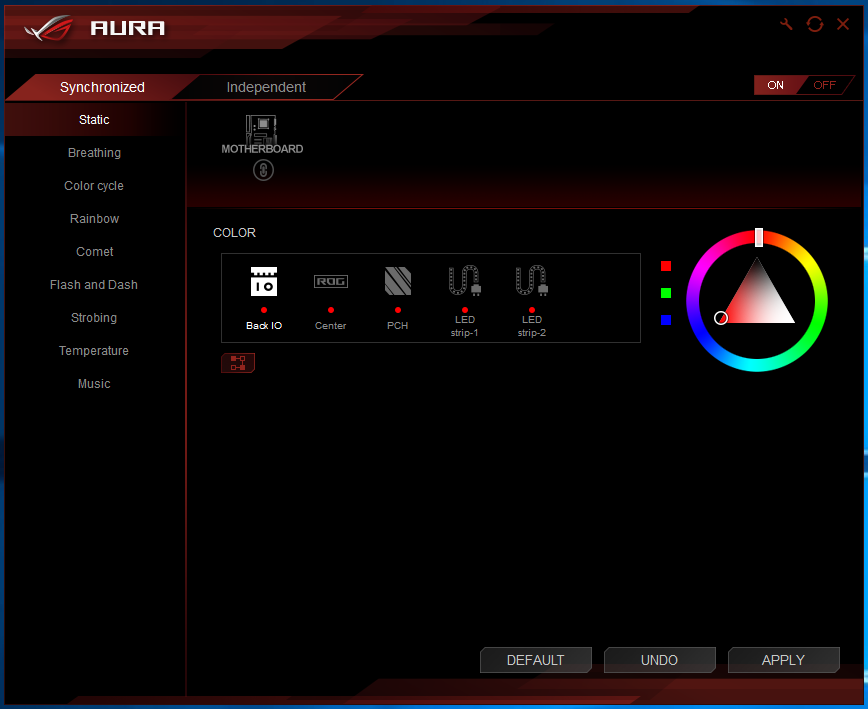The height and width of the screenshot is (709, 868).
Task: Pick the blue color swatch
Action: pos(666,320)
